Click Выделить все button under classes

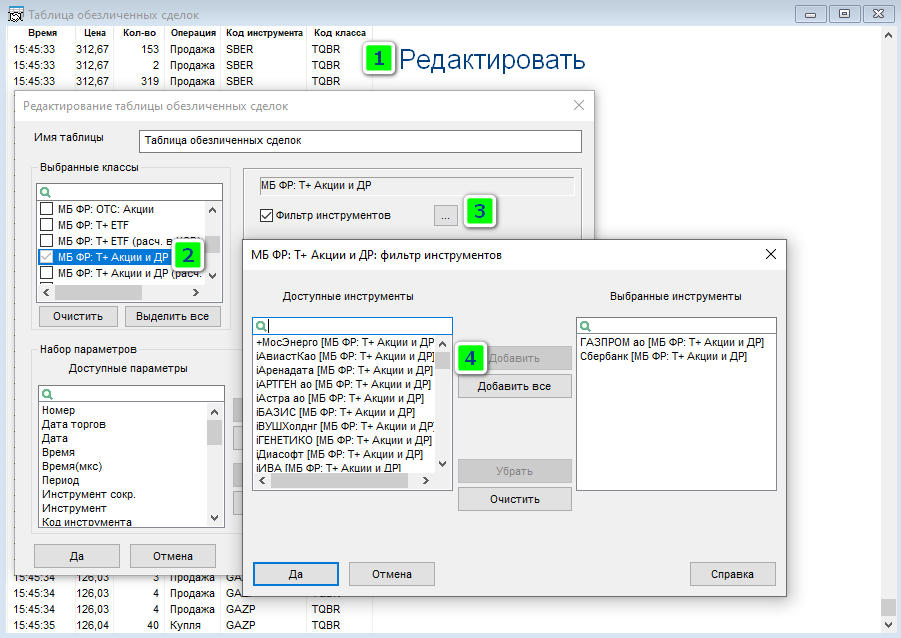pyautogui.click(x=172, y=316)
